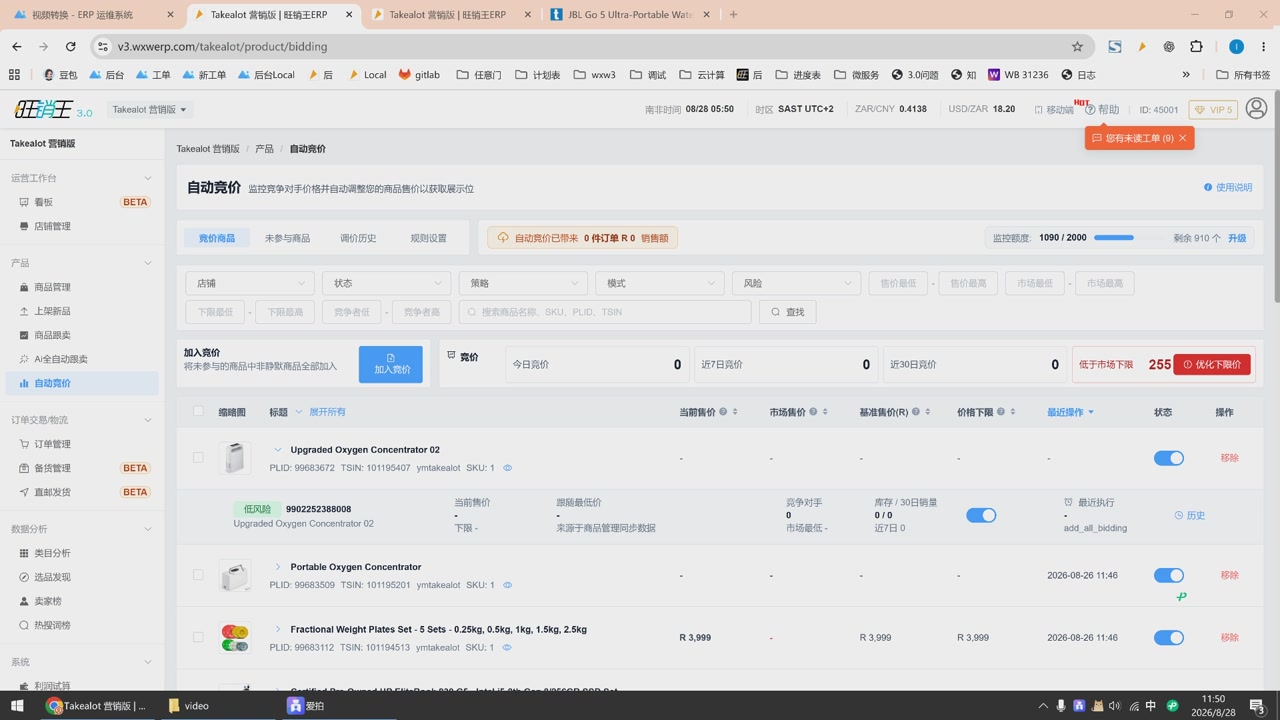1280x720 pixels.
Task: Click the user account avatar icon
Action: pos(1257,108)
